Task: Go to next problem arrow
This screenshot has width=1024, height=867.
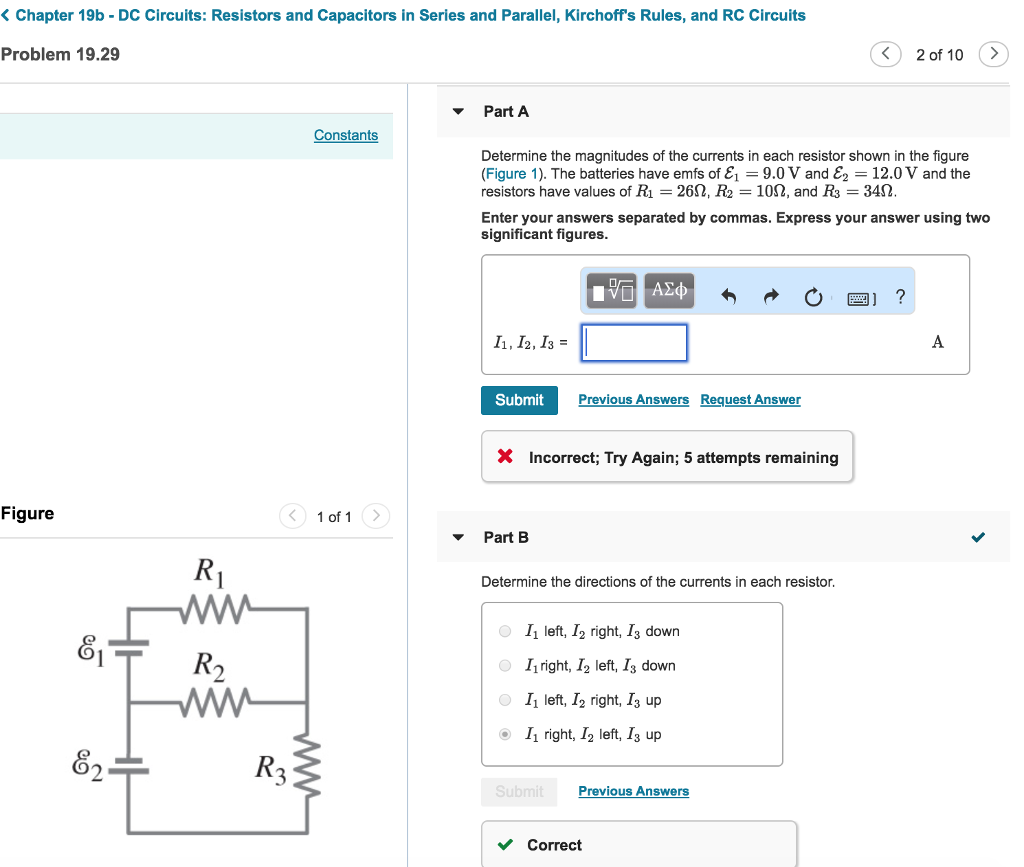Action: coord(992,54)
